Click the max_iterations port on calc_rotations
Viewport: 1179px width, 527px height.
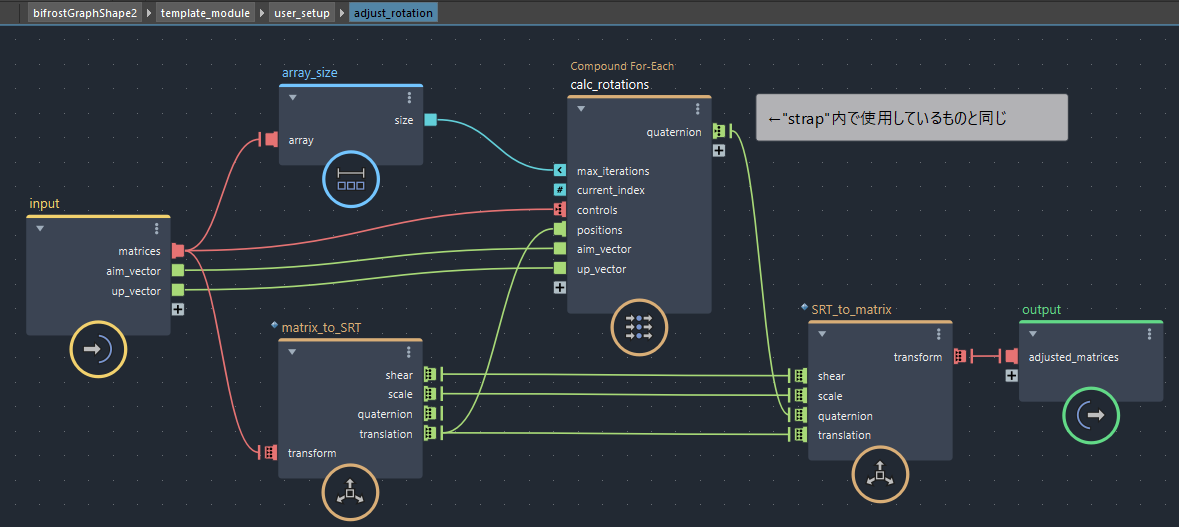tap(560, 171)
